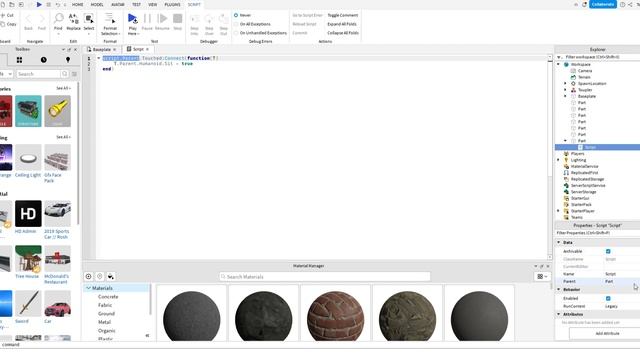Click the Play Here button
640x360 pixels.
pos(133,24)
